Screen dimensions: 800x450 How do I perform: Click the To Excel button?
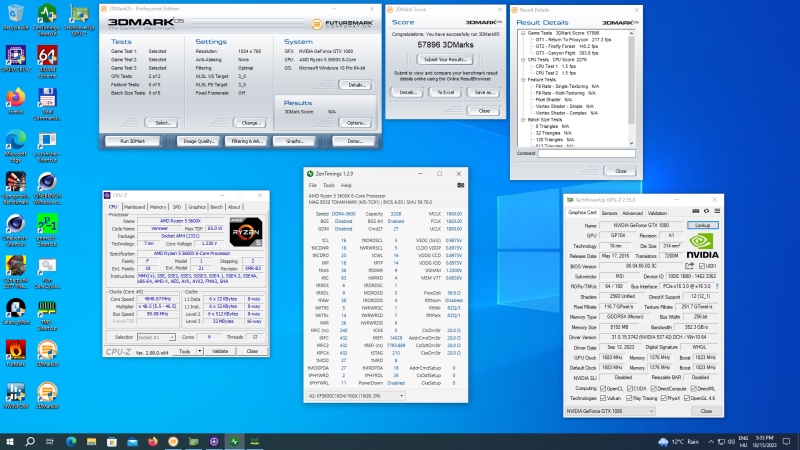(445, 92)
